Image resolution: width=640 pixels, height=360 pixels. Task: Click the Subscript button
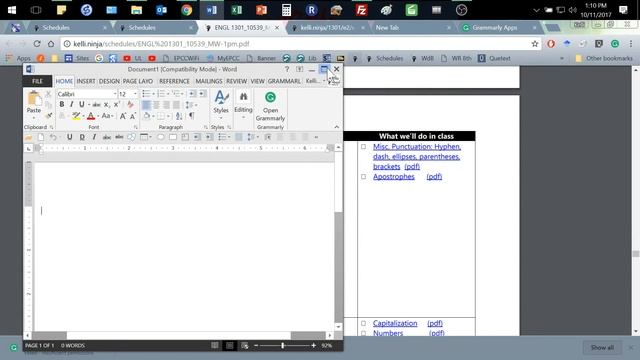click(x=107, y=105)
